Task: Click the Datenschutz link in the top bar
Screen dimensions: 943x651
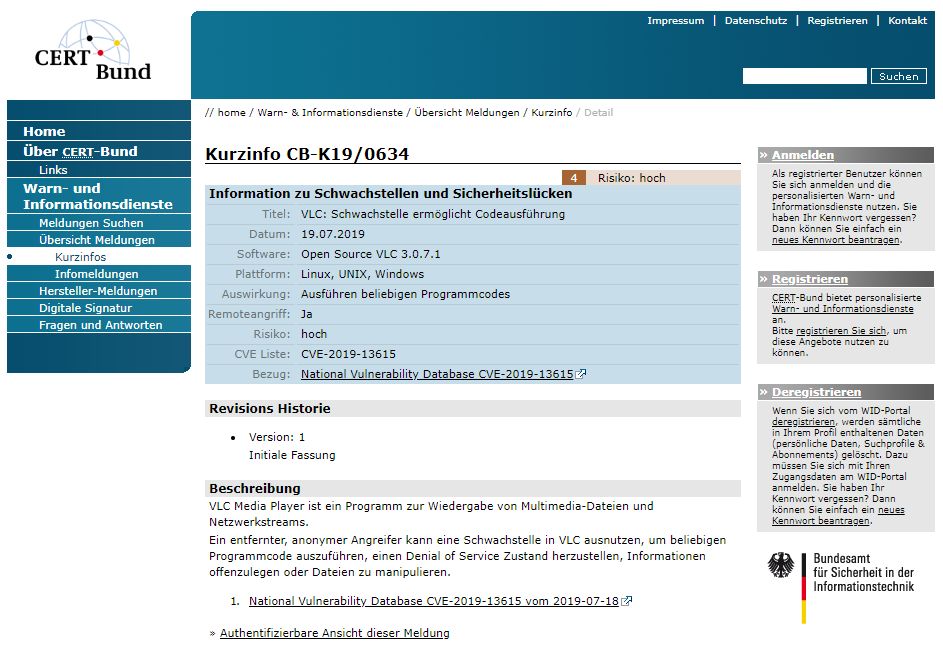Action: pos(755,20)
